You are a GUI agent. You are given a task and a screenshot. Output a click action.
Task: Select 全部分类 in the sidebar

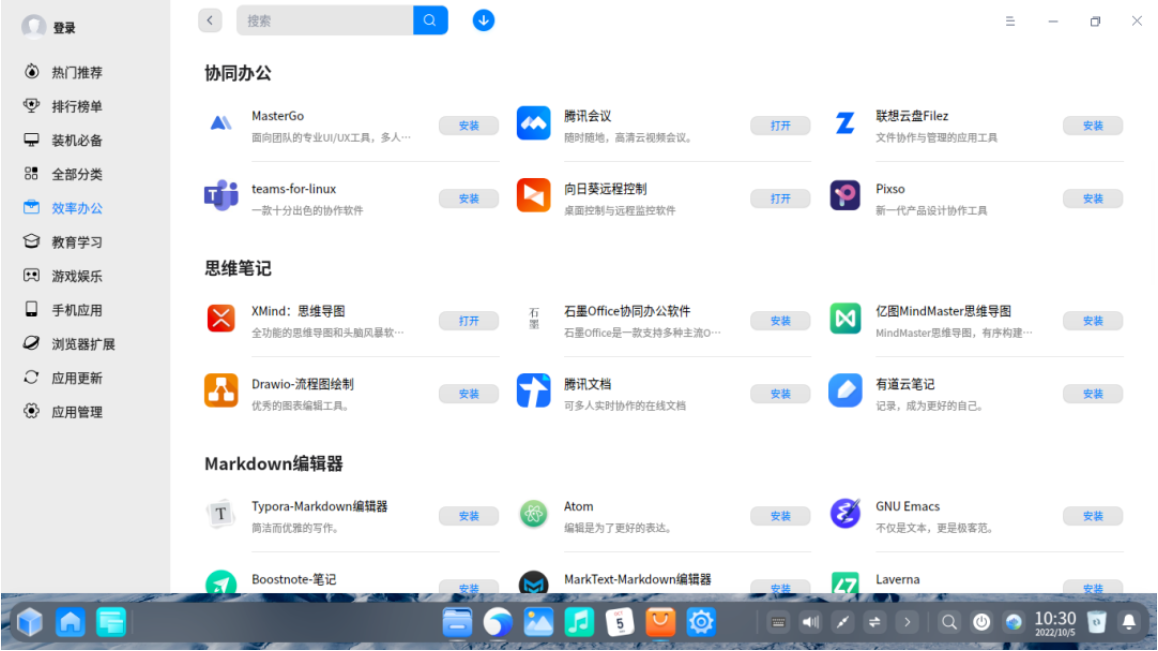pyautogui.click(x=77, y=174)
